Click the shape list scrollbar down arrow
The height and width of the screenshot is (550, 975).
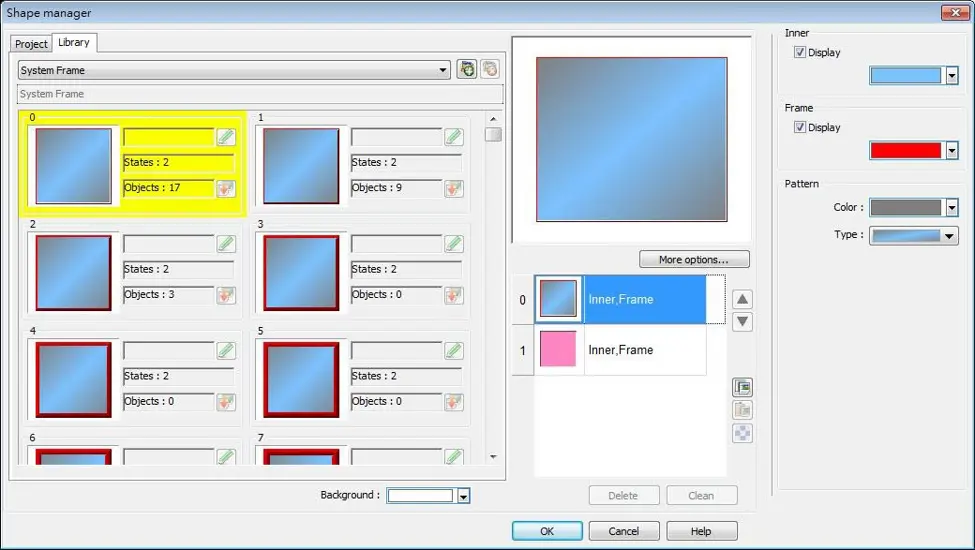click(493, 457)
